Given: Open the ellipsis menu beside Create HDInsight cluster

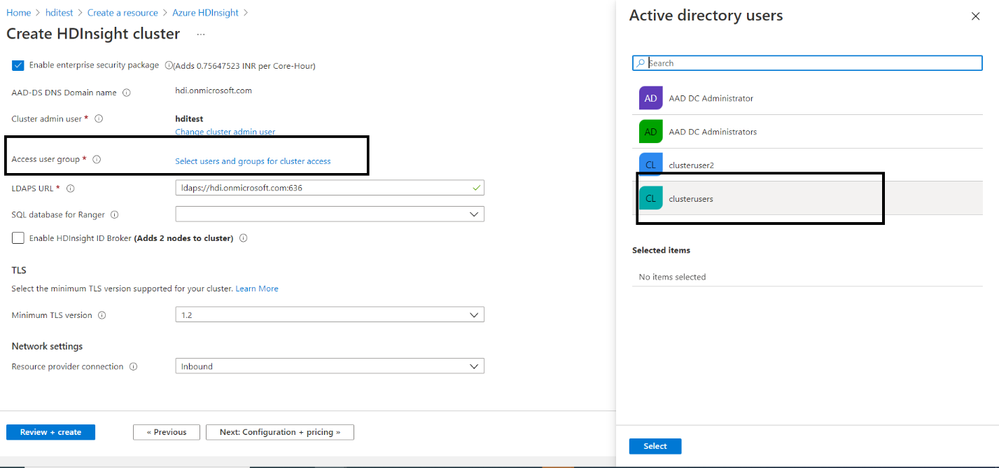Looking at the screenshot, I should [201, 33].
